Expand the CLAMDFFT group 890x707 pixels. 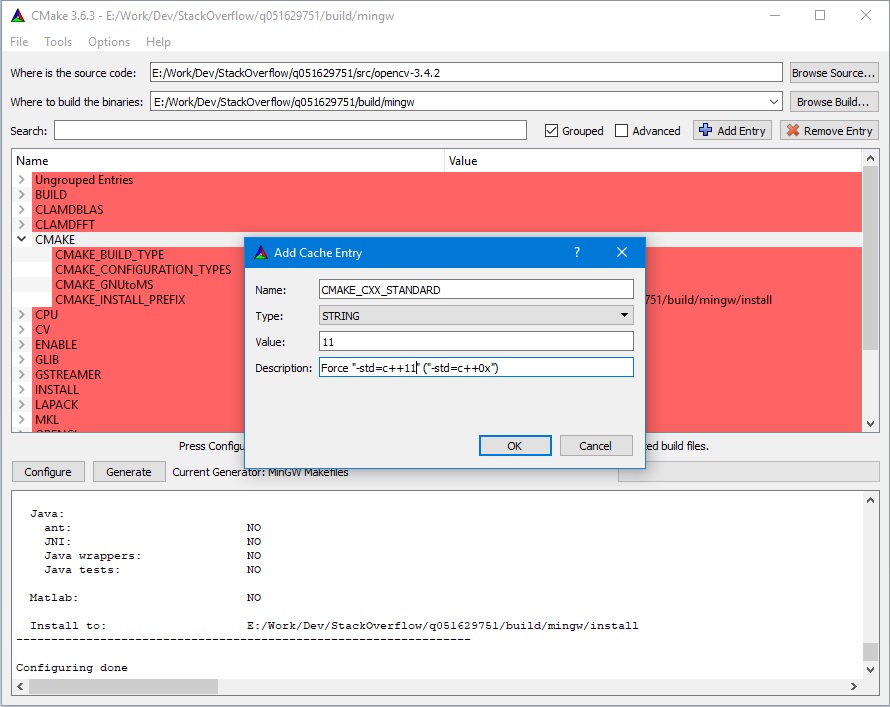(22, 225)
